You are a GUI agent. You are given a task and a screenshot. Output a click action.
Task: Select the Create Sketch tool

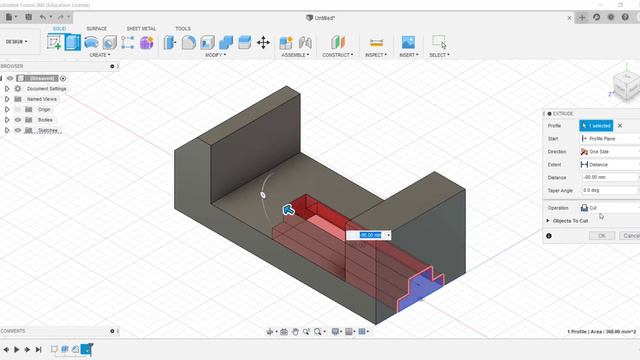click(x=54, y=42)
